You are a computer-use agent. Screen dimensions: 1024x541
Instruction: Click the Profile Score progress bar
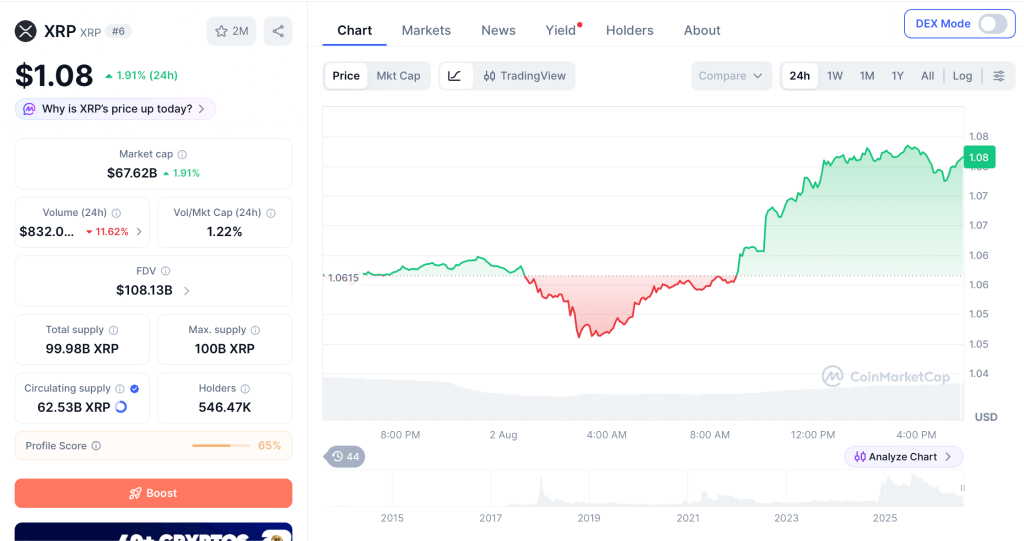(221, 446)
